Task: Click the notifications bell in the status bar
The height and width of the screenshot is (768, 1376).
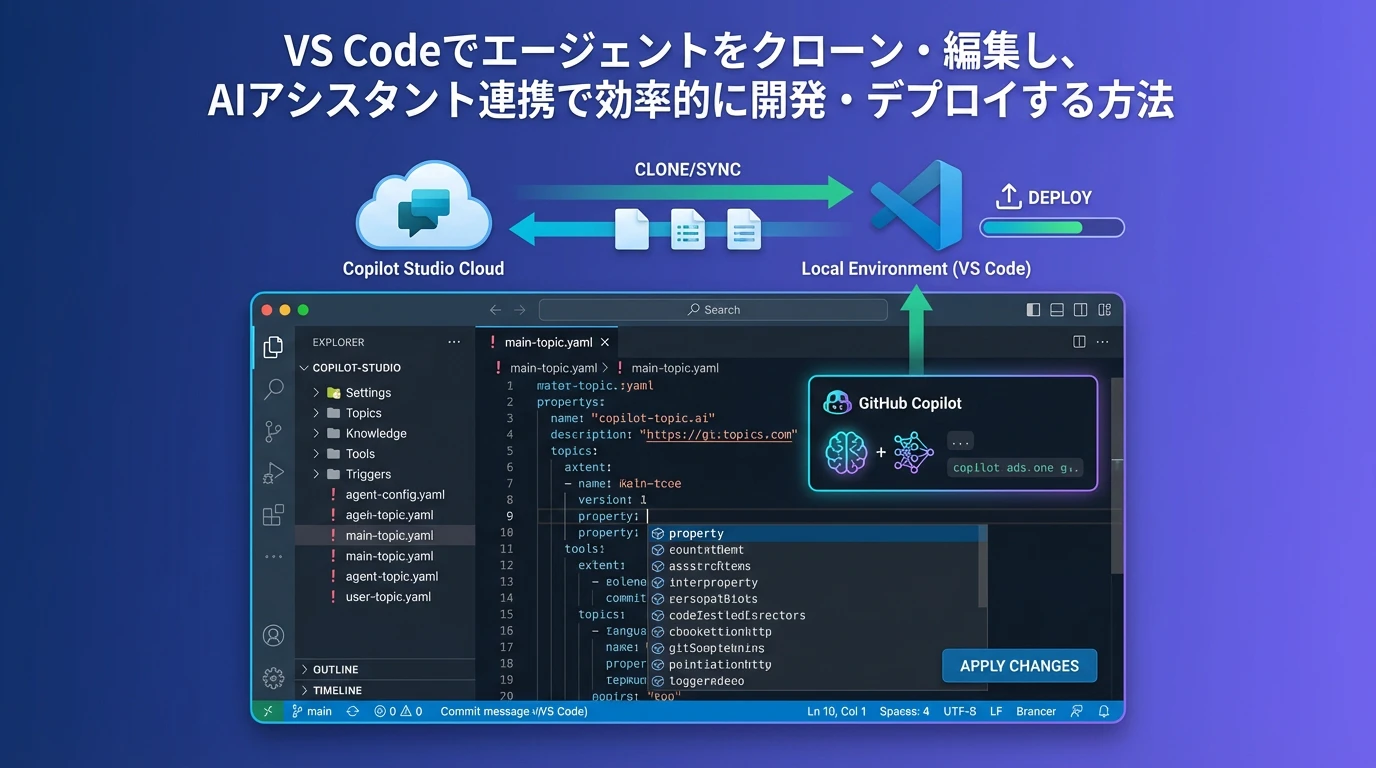Action: click(1104, 711)
